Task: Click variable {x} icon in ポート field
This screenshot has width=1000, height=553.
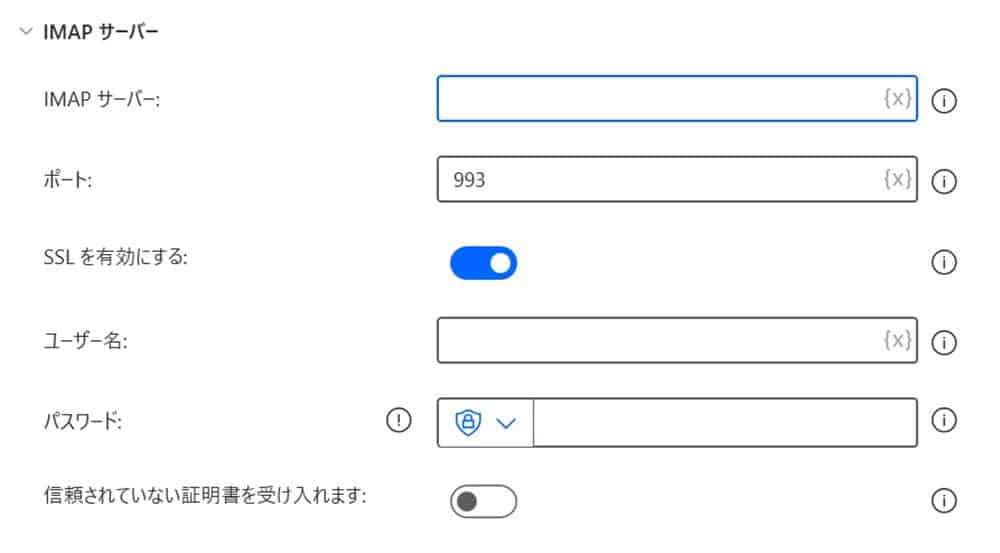Action: [897, 179]
